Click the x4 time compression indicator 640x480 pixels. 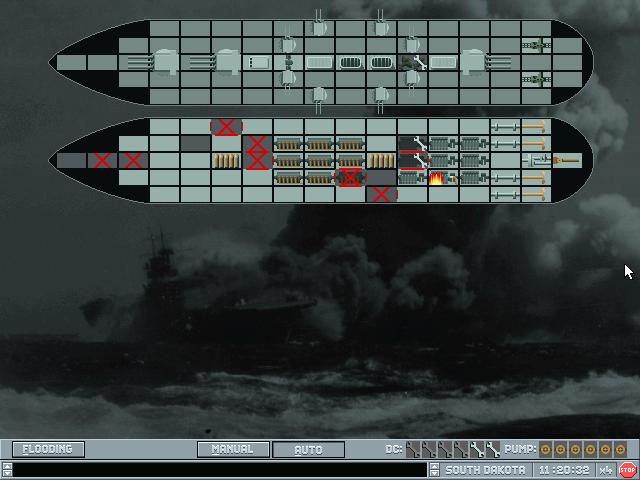click(605, 470)
